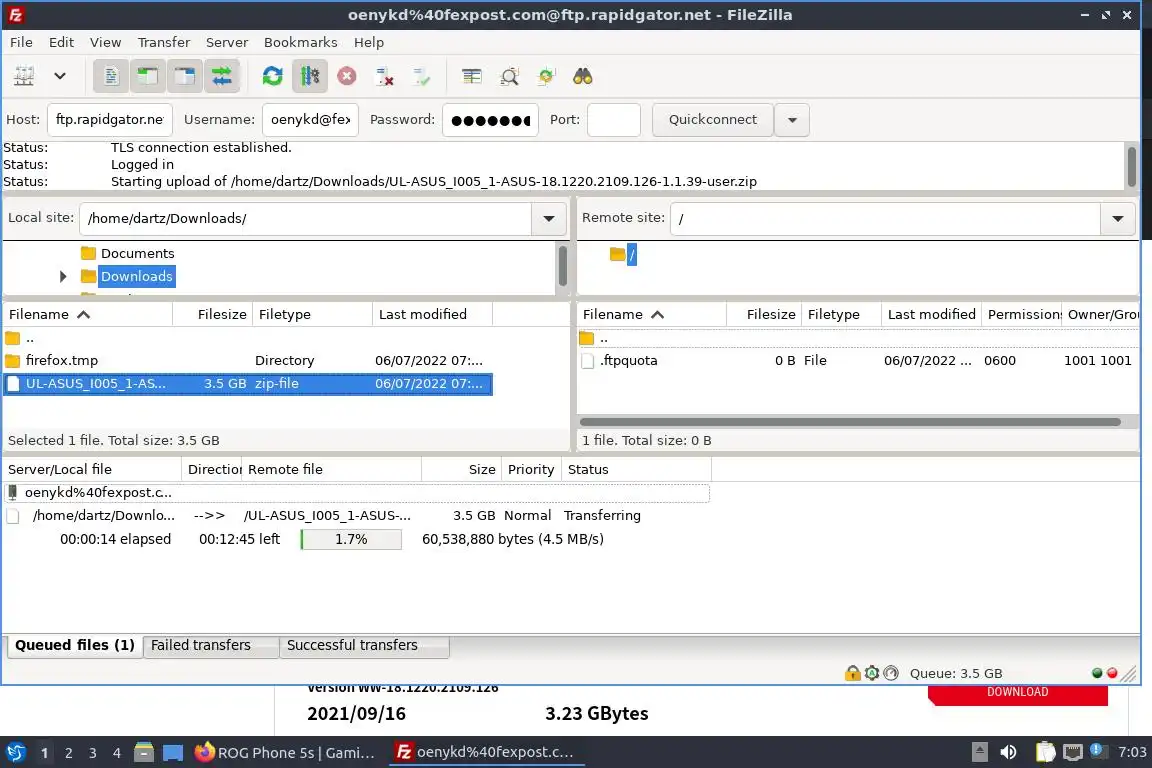This screenshot has height=768, width=1152.
Task: Open Local site path dropdown
Action: [548, 218]
